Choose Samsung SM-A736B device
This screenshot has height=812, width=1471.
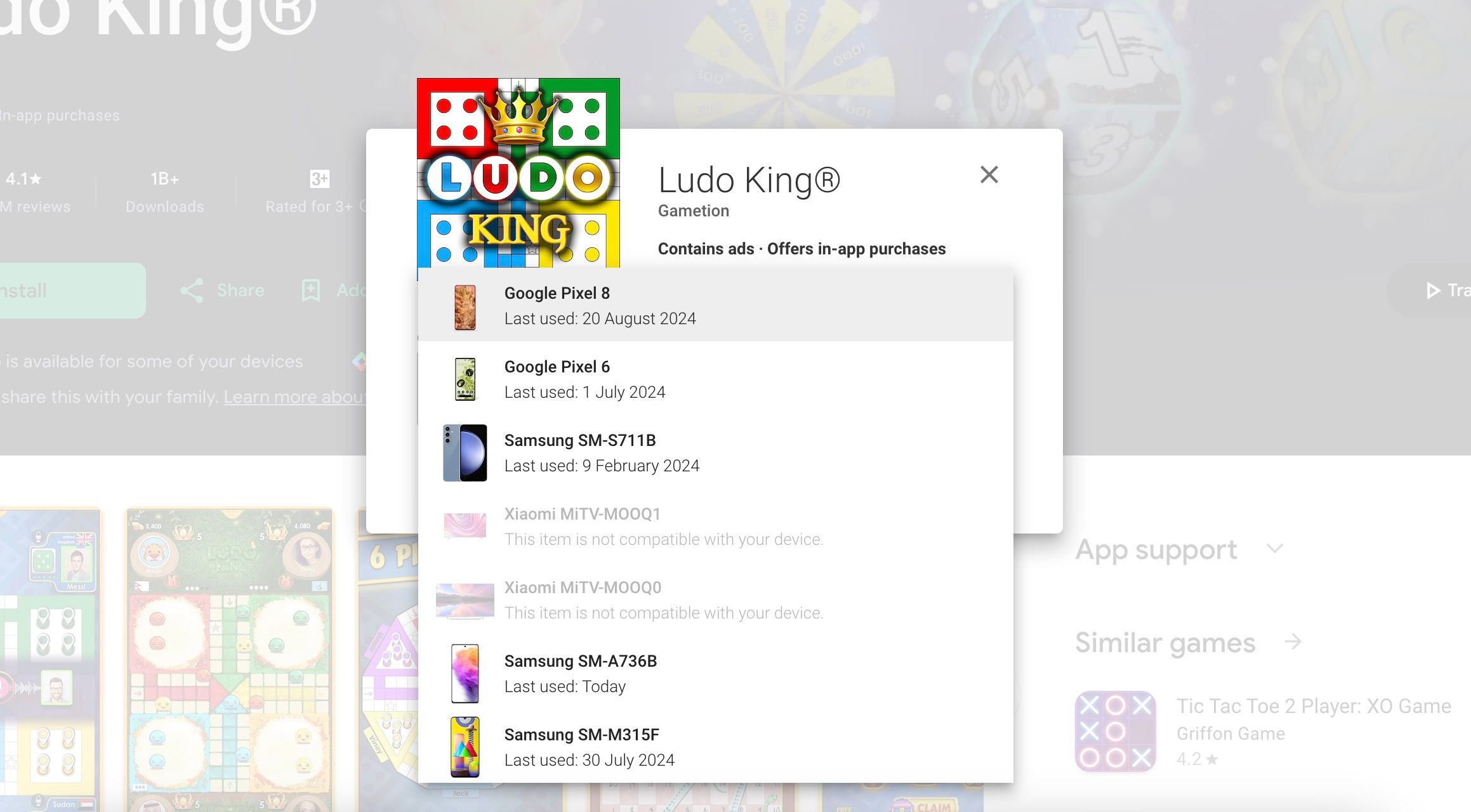715,673
